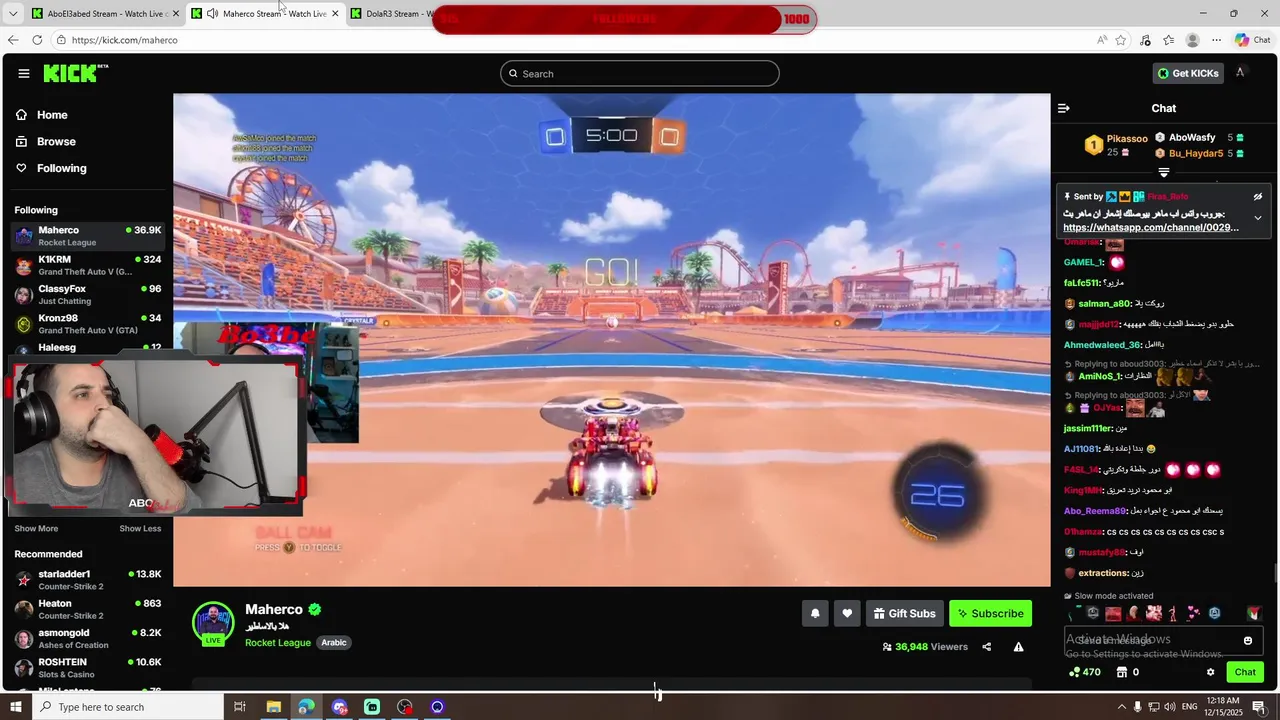This screenshot has height=720, width=1280.
Task: Click the user avatar in Kick header
Action: pos(1240,73)
